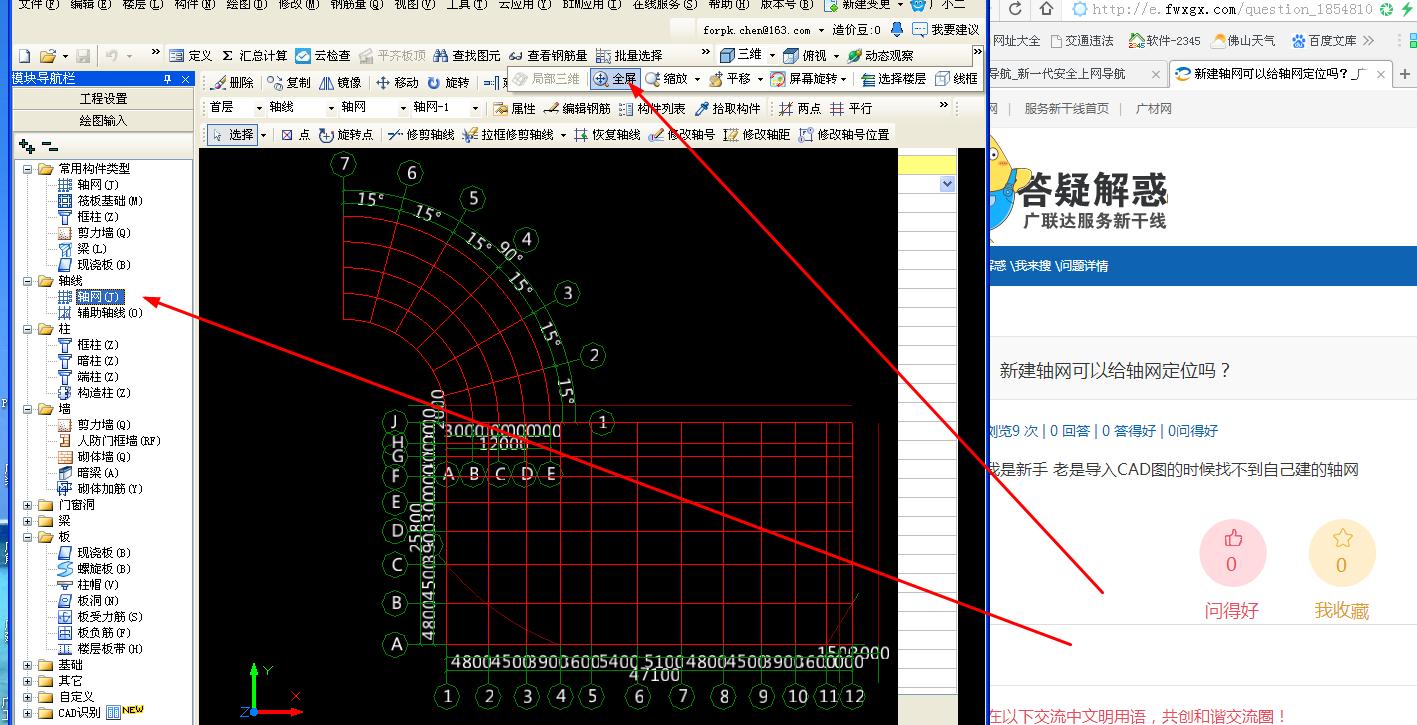This screenshot has height=725, width=1417.
Task: Expand the 门窗洞 tree folder
Action: click(28, 505)
